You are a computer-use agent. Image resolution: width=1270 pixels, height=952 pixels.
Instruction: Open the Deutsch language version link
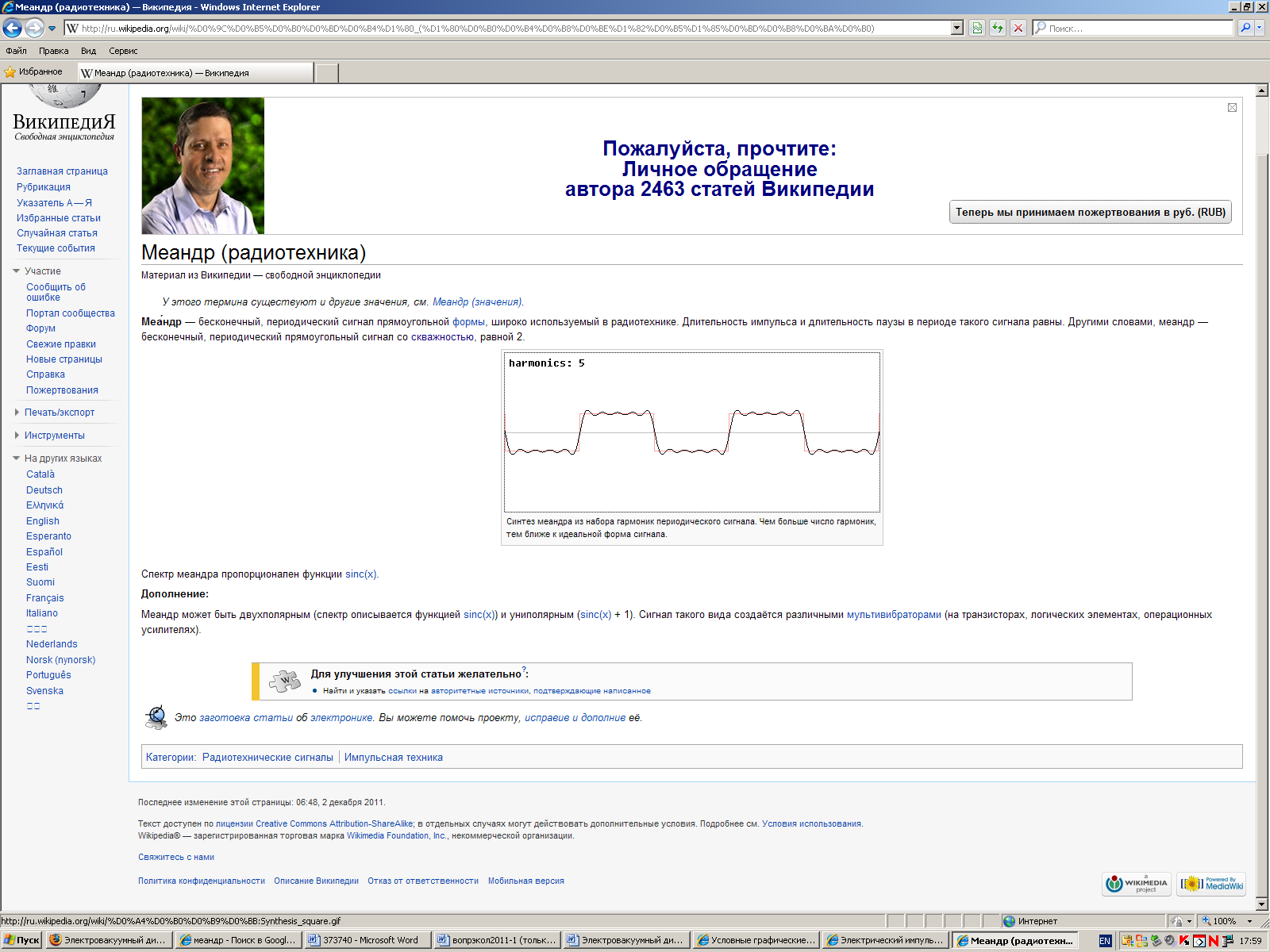click(x=44, y=490)
